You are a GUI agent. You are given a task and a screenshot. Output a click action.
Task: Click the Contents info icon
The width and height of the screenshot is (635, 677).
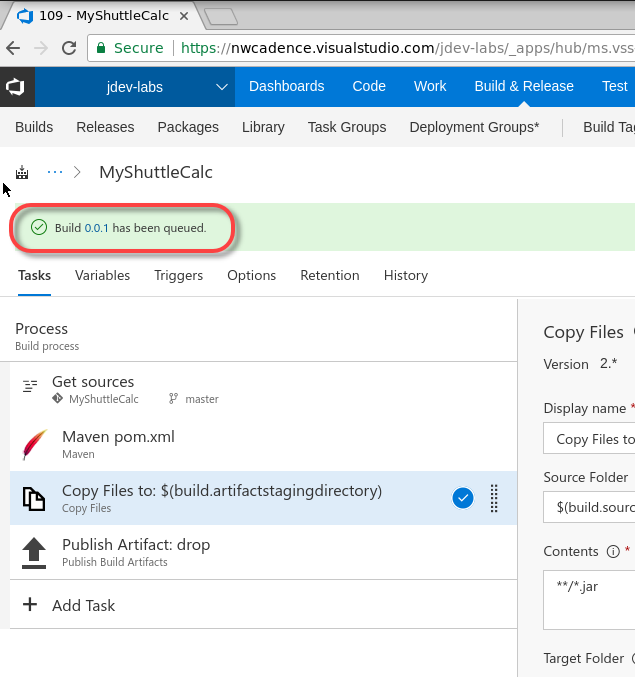point(613,551)
